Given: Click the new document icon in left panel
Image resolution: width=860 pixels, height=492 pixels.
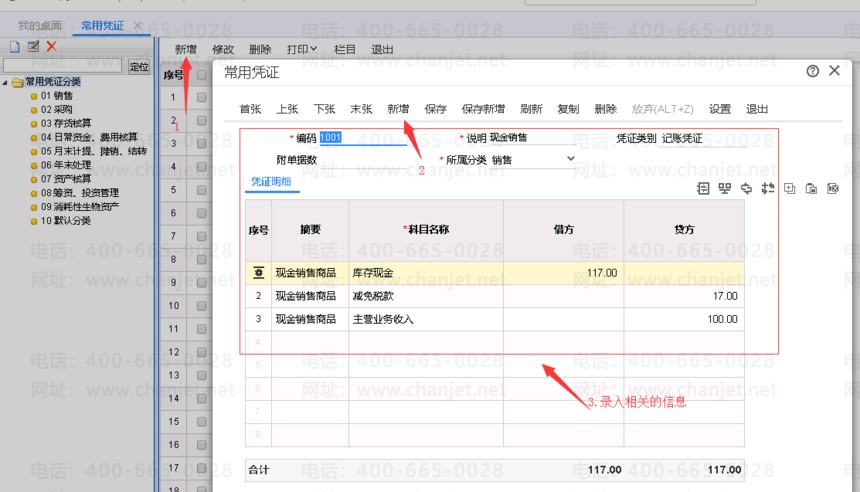Looking at the screenshot, I should 14,47.
